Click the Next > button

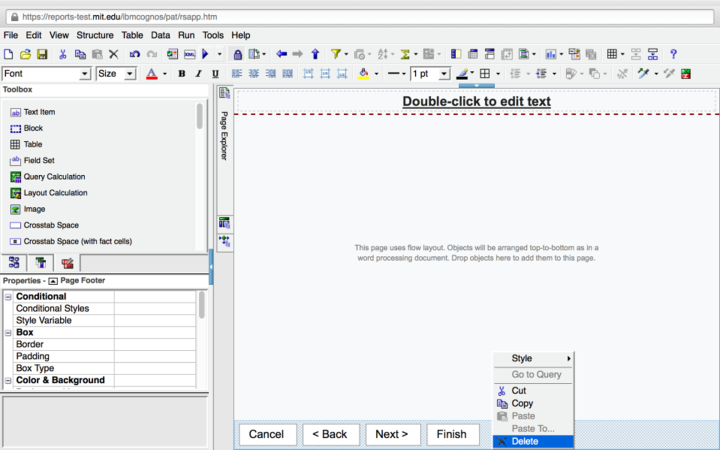pyautogui.click(x=392, y=434)
